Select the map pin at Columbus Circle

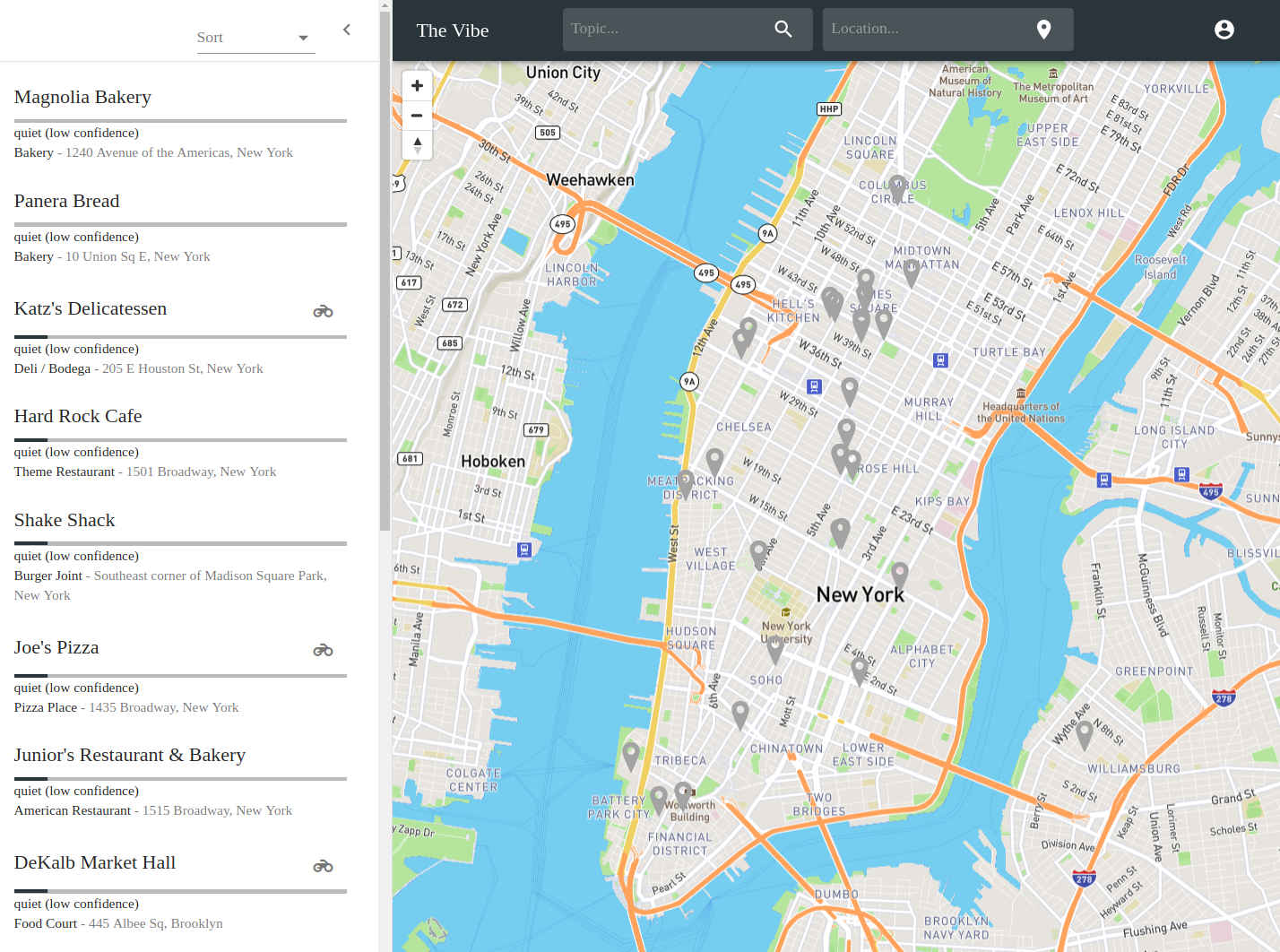[x=897, y=188]
